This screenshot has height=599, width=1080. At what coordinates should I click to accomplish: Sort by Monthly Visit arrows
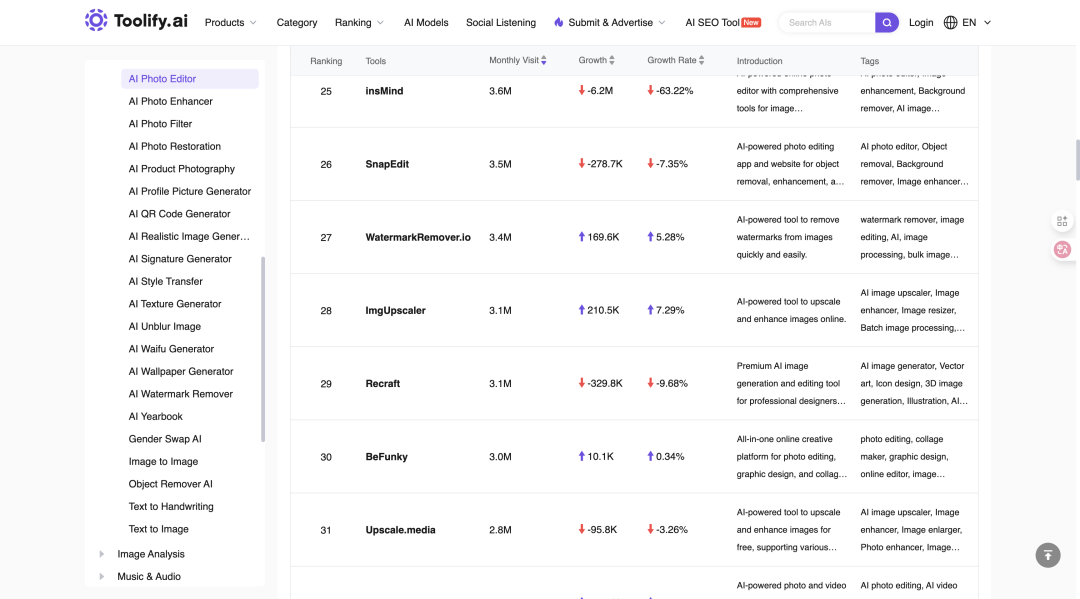point(543,61)
